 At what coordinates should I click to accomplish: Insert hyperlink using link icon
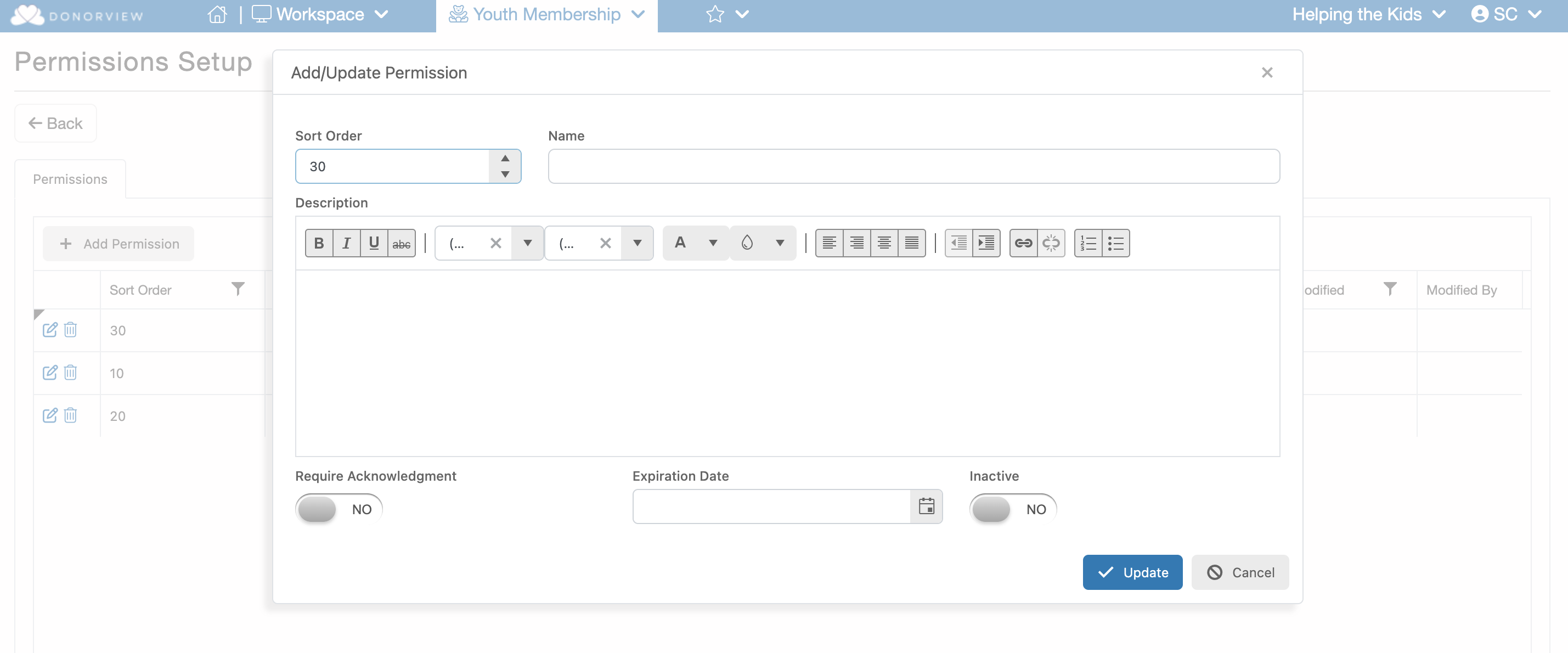point(1023,244)
